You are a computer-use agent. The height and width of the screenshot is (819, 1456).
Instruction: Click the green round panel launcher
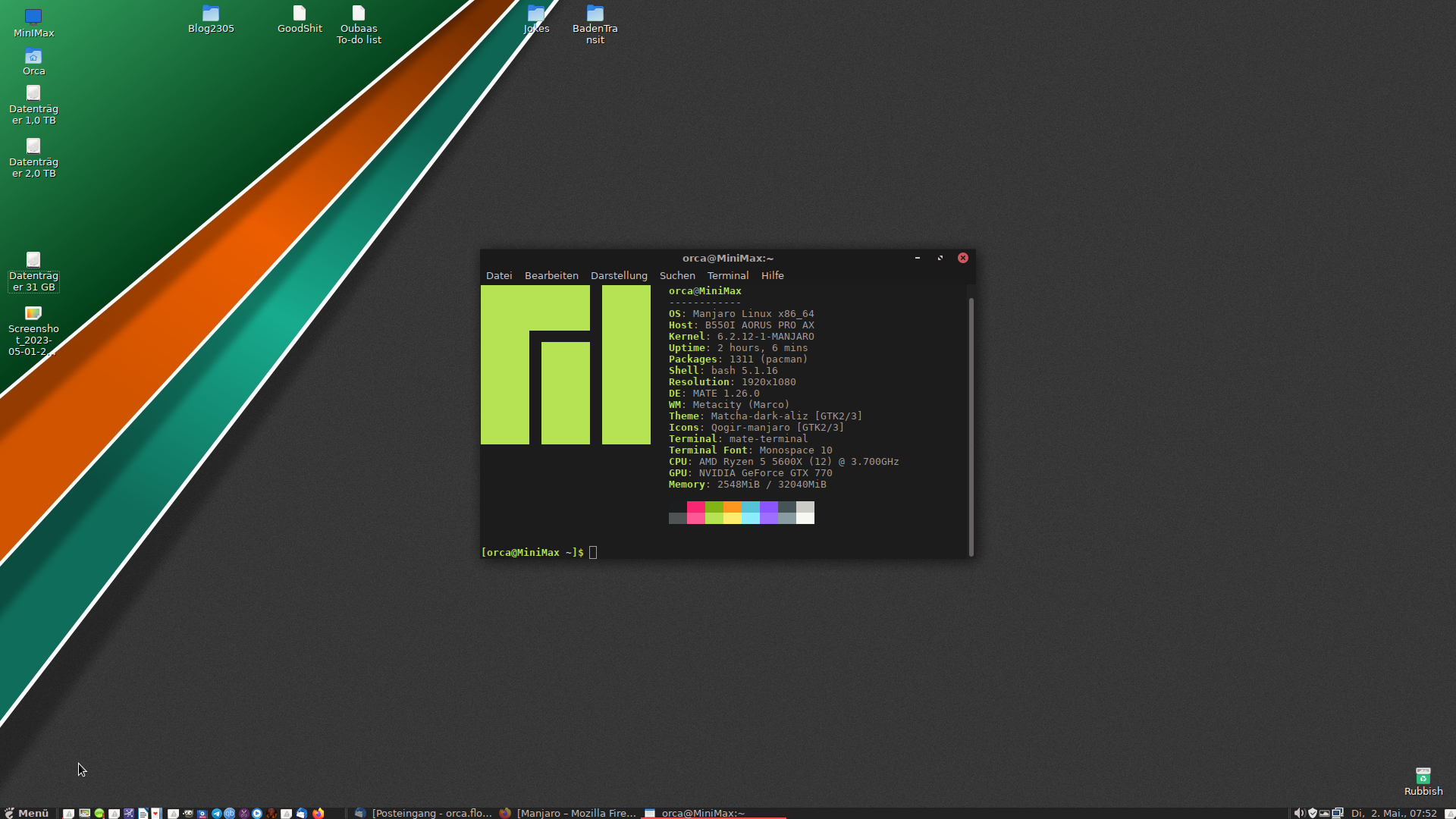pos(99,813)
